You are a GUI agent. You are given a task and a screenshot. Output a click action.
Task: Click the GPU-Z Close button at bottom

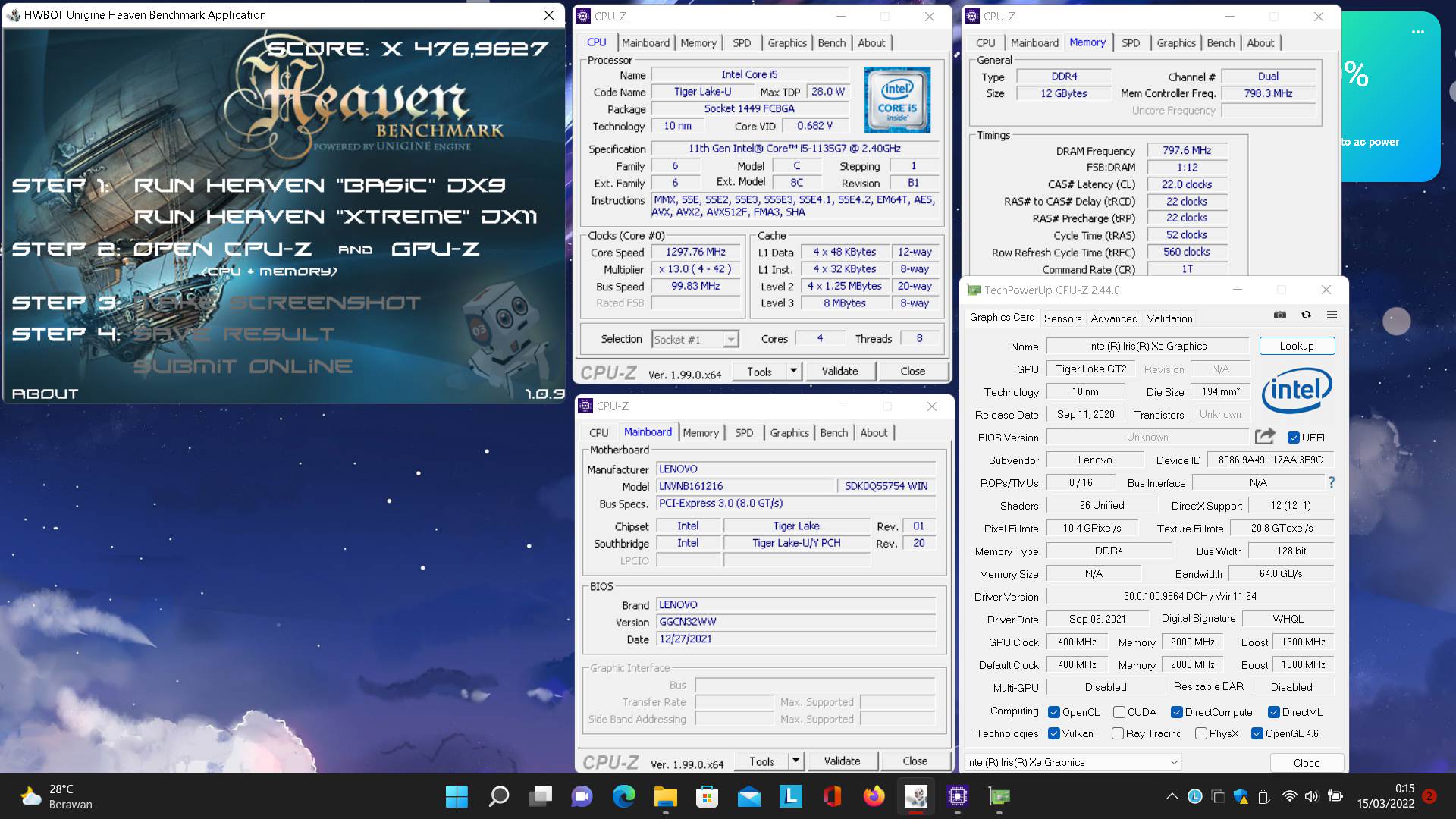pyautogui.click(x=1307, y=763)
